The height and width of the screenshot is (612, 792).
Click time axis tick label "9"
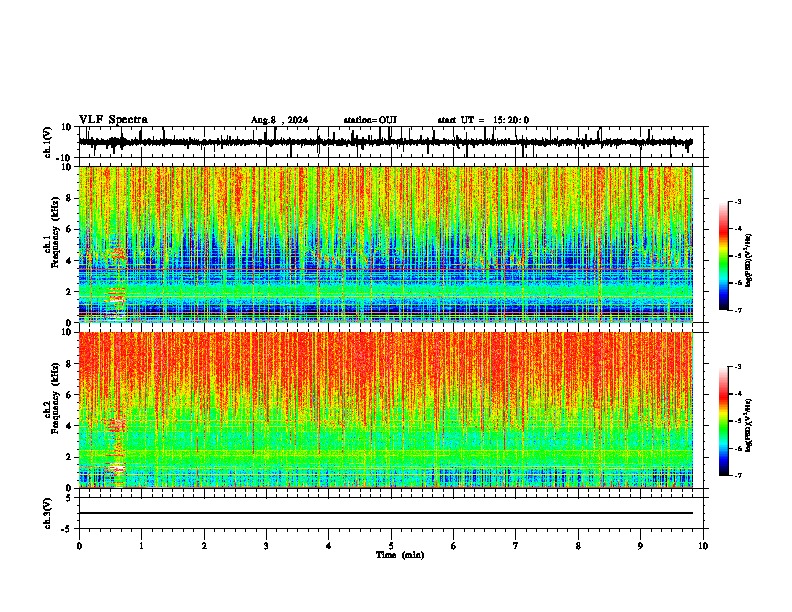coord(641,546)
